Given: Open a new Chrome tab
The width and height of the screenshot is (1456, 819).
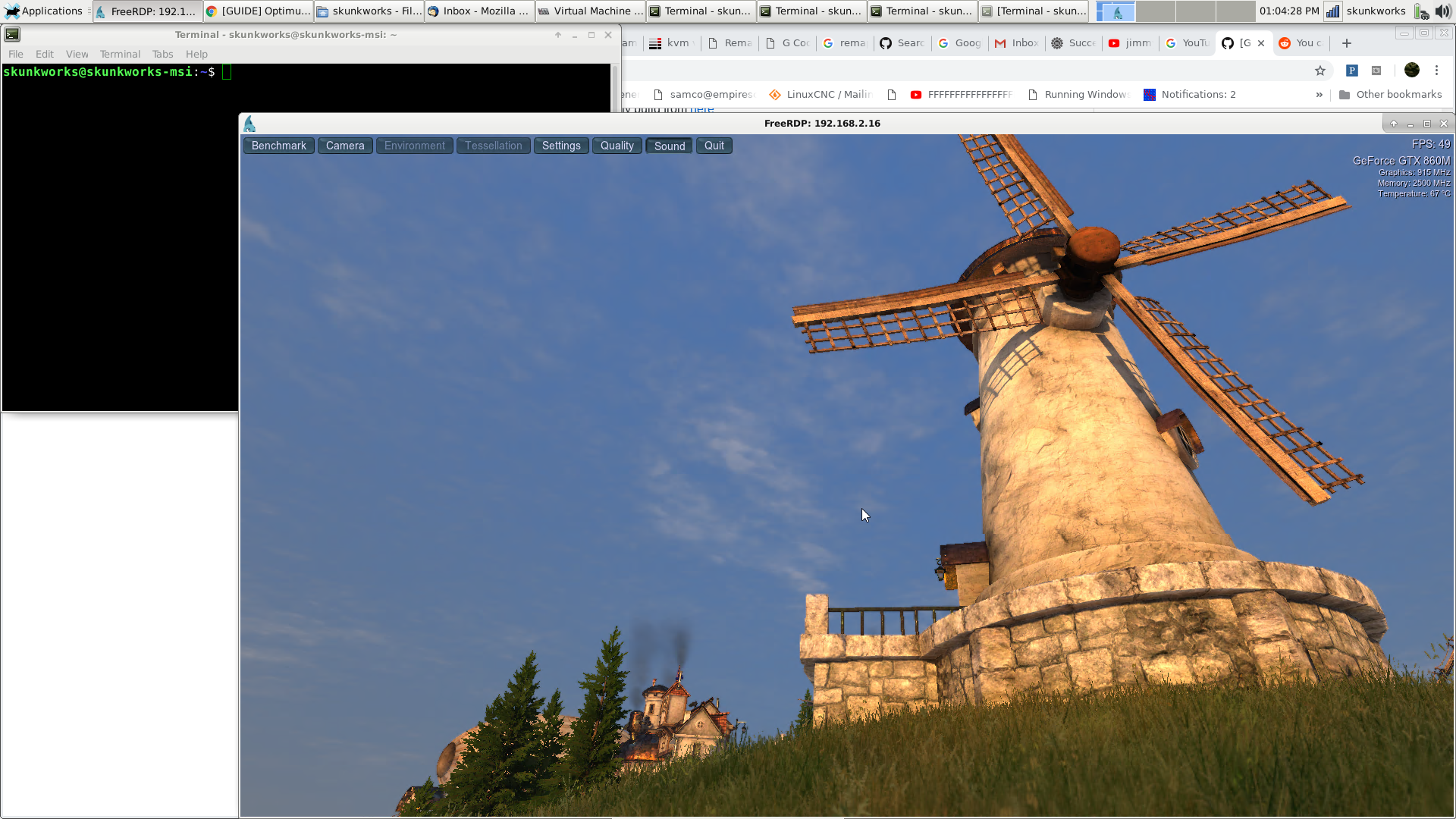Looking at the screenshot, I should (x=1347, y=43).
